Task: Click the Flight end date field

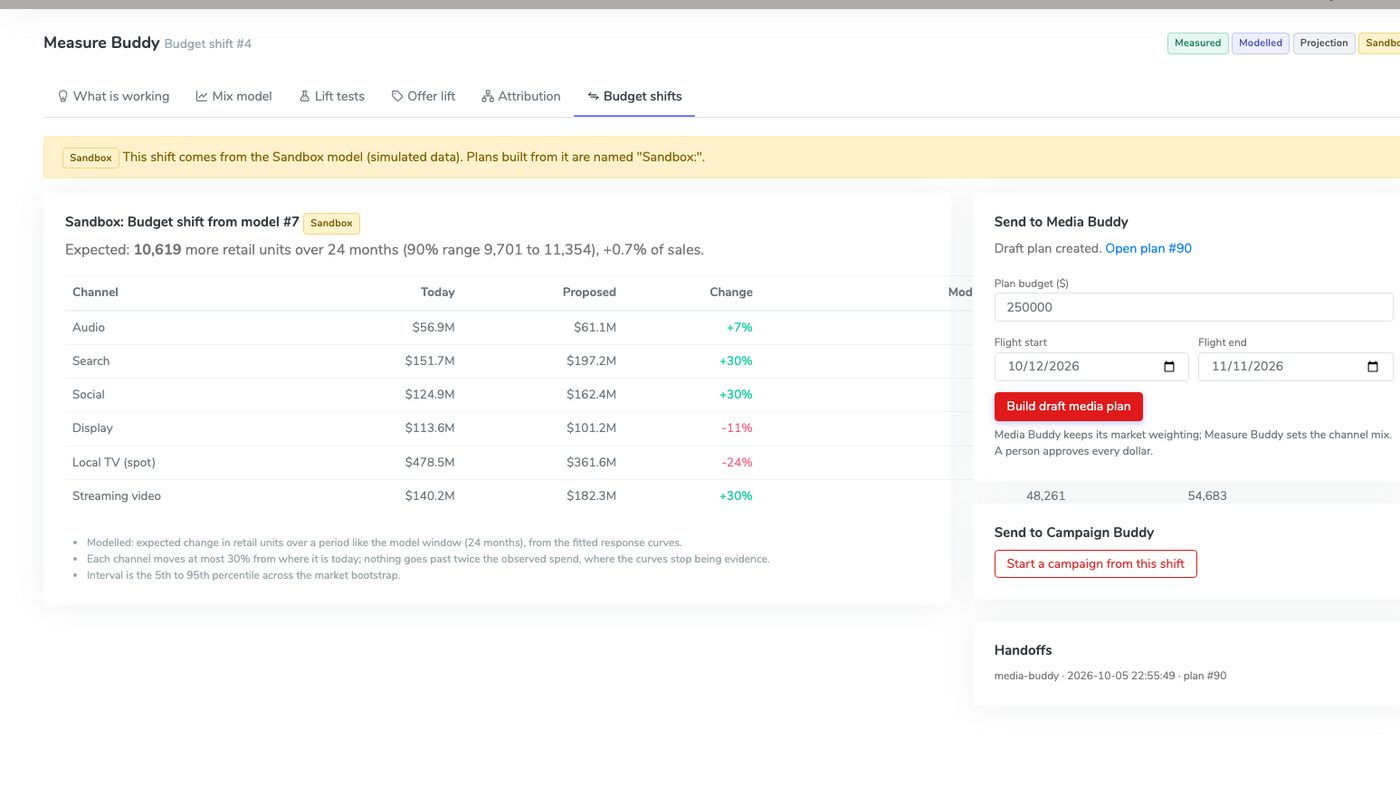Action: point(1295,367)
